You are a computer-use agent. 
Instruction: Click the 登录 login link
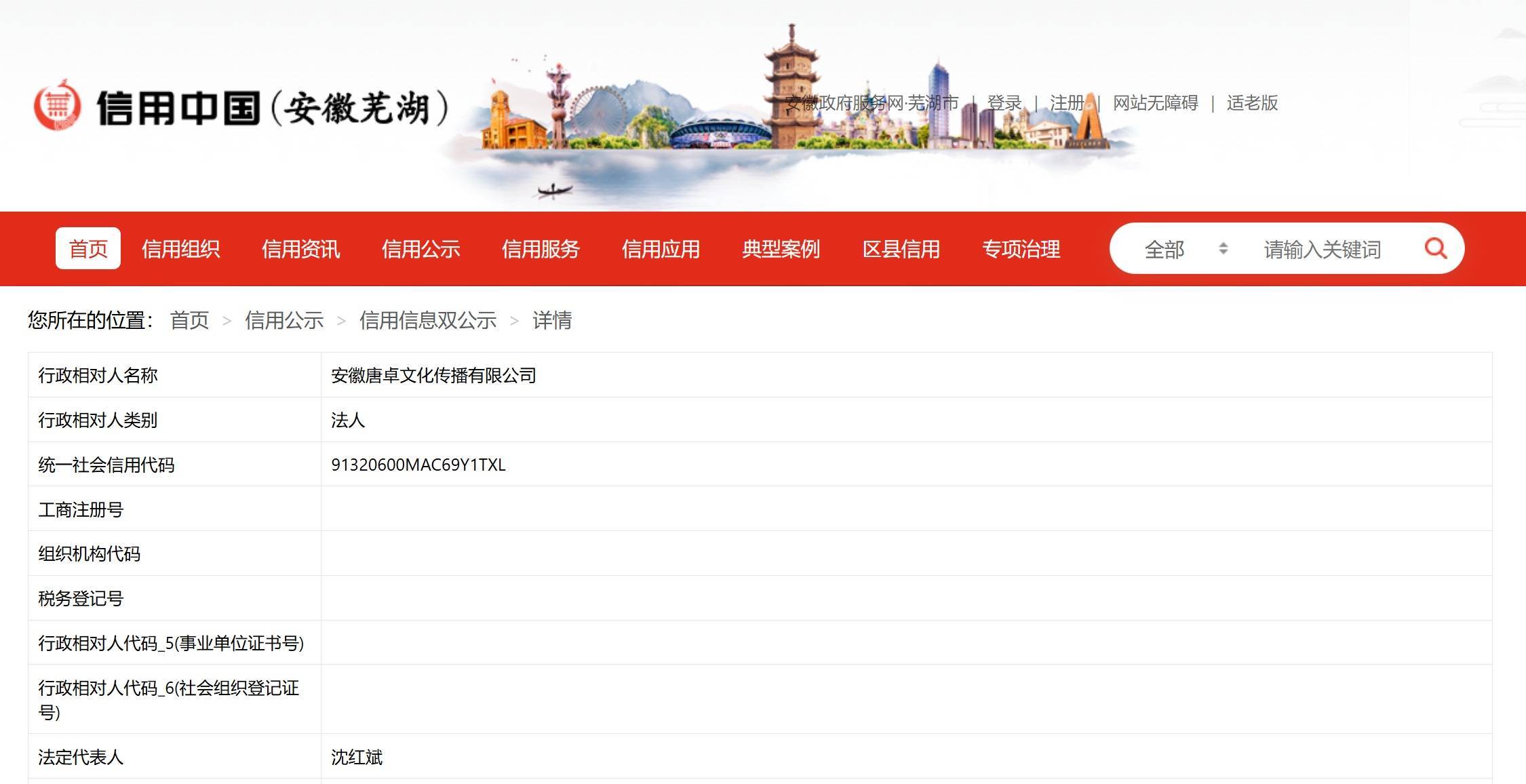pos(1004,103)
